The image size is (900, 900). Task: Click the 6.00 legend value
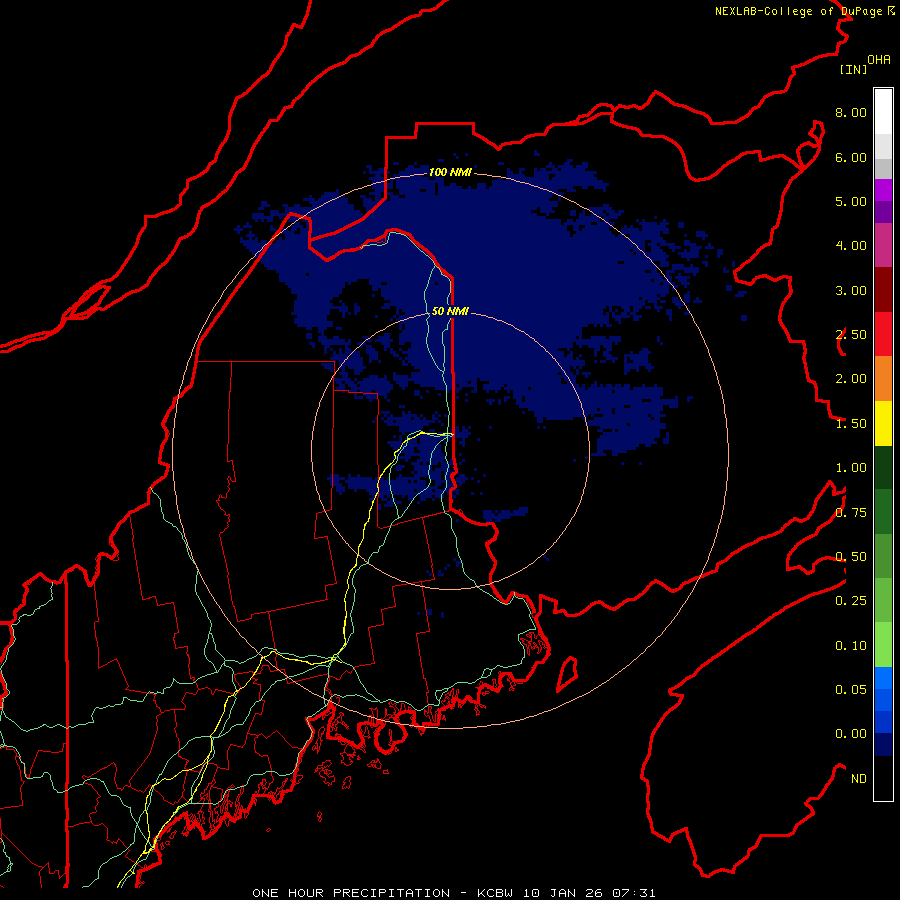coord(851,157)
